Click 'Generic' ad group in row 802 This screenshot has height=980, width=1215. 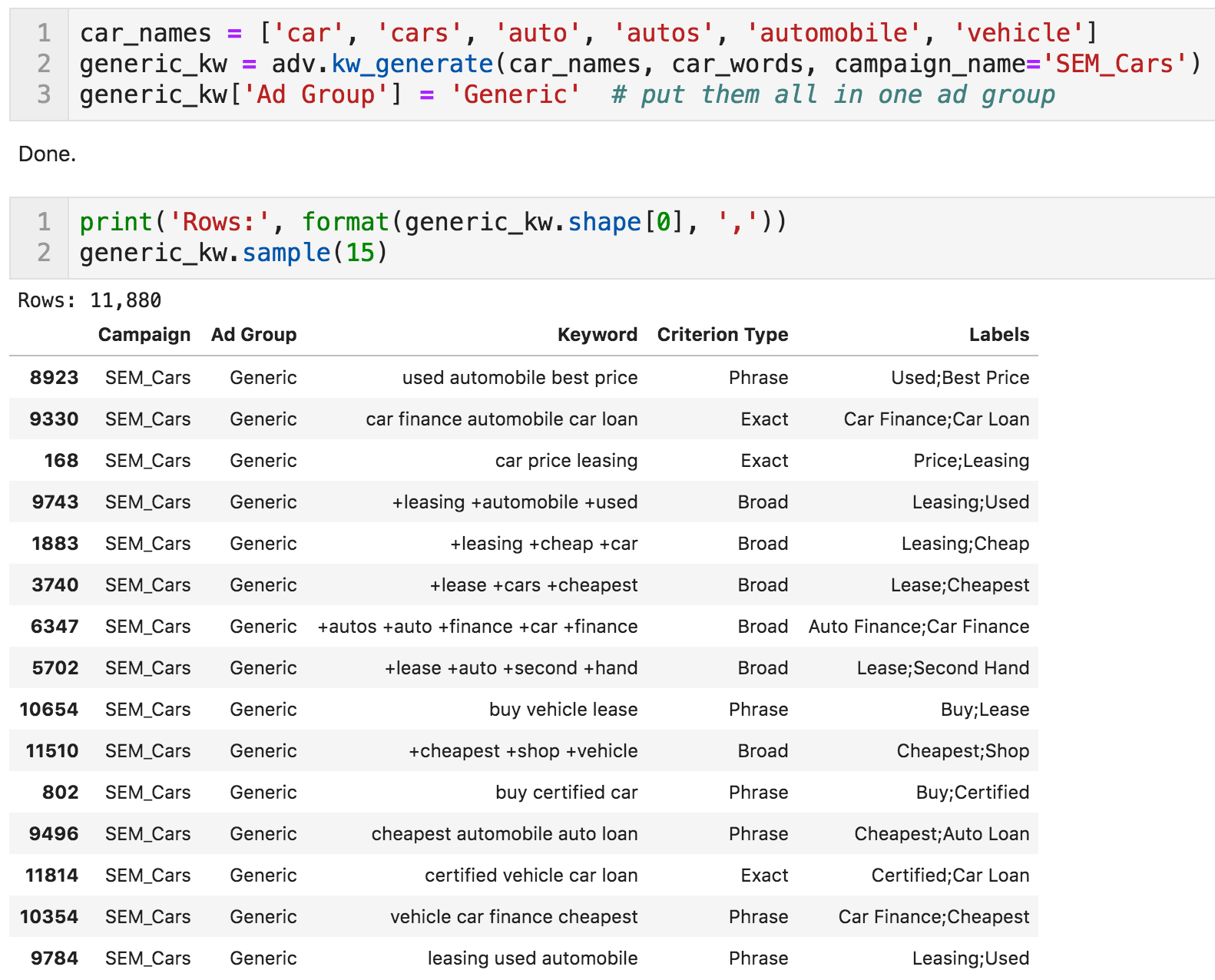(x=263, y=793)
